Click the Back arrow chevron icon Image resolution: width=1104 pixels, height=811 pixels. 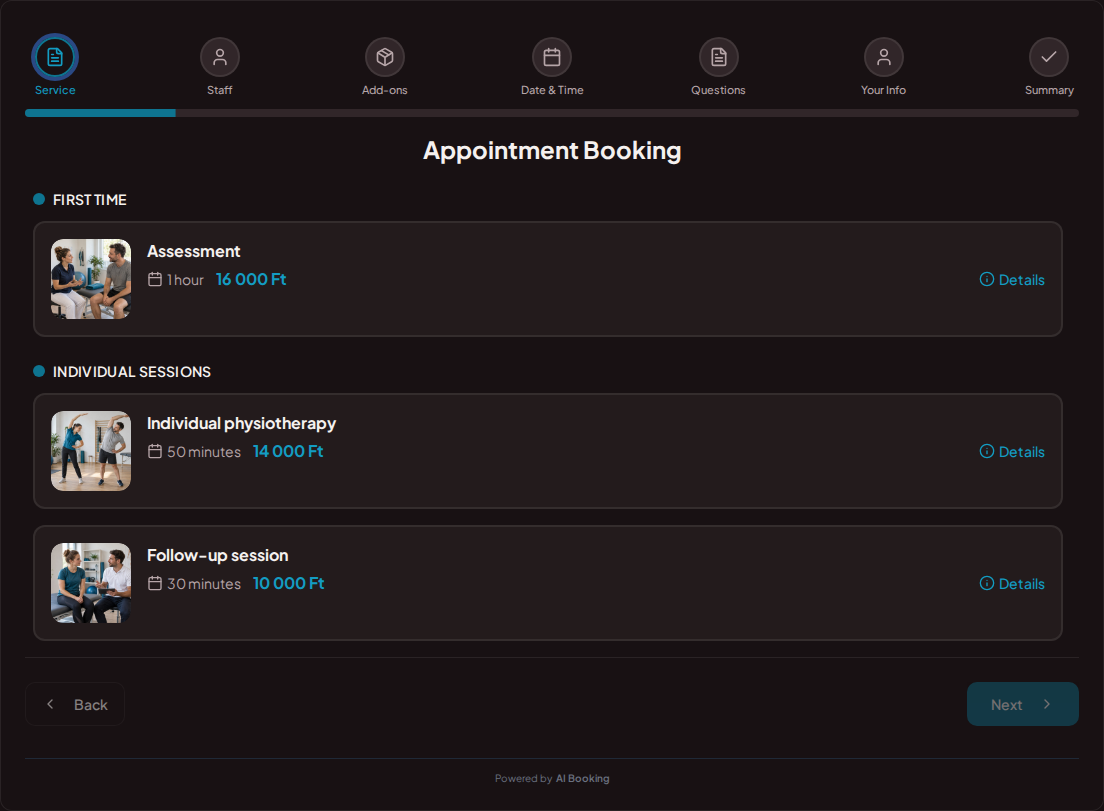point(50,704)
